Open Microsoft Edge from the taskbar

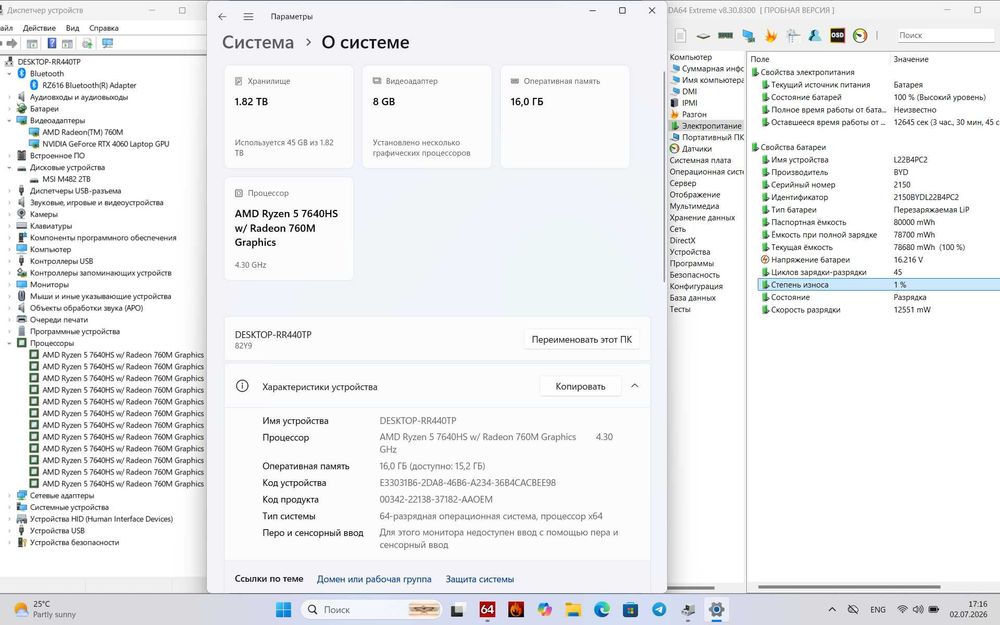click(x=601, y=610)
